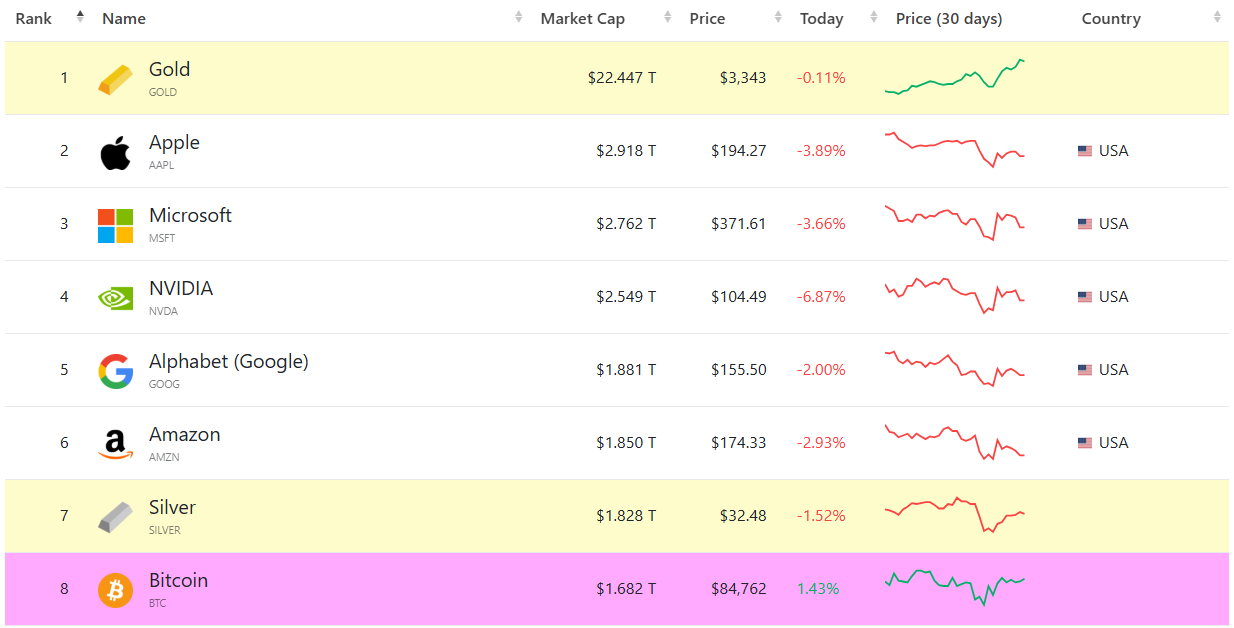The height and width of the screenshot is (628, 1234).
Task: Open the Alphabet (Google) name link
Action: click(x=228, y=362)
